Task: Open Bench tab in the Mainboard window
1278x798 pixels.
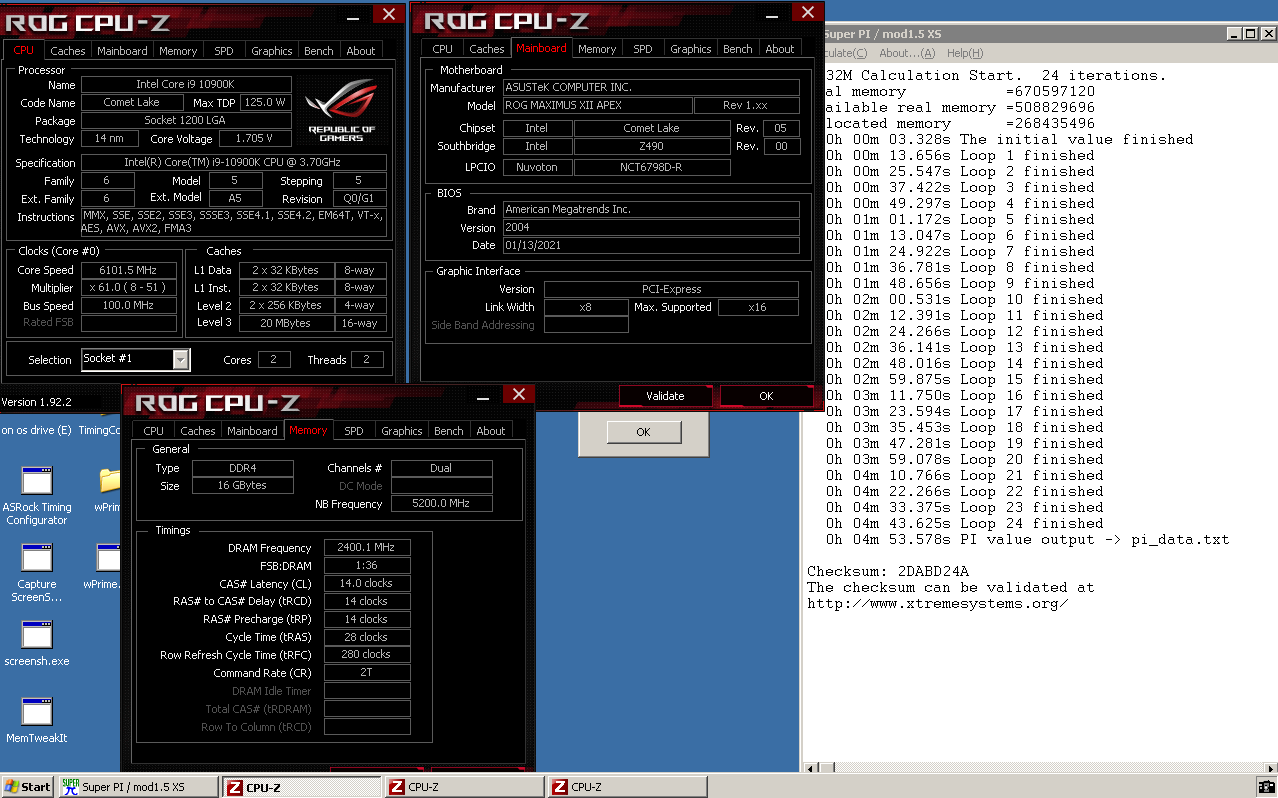Action: pyautogui.click(x=738, y=49)
